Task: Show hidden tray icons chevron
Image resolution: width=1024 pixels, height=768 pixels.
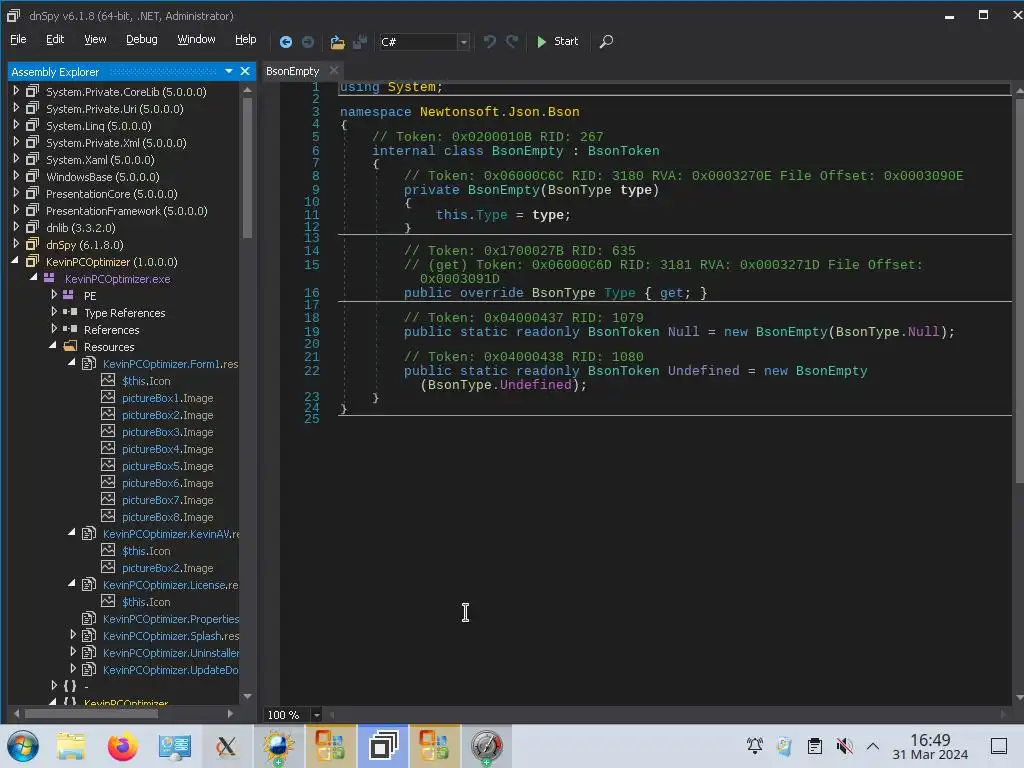Action: click(872, 746)
